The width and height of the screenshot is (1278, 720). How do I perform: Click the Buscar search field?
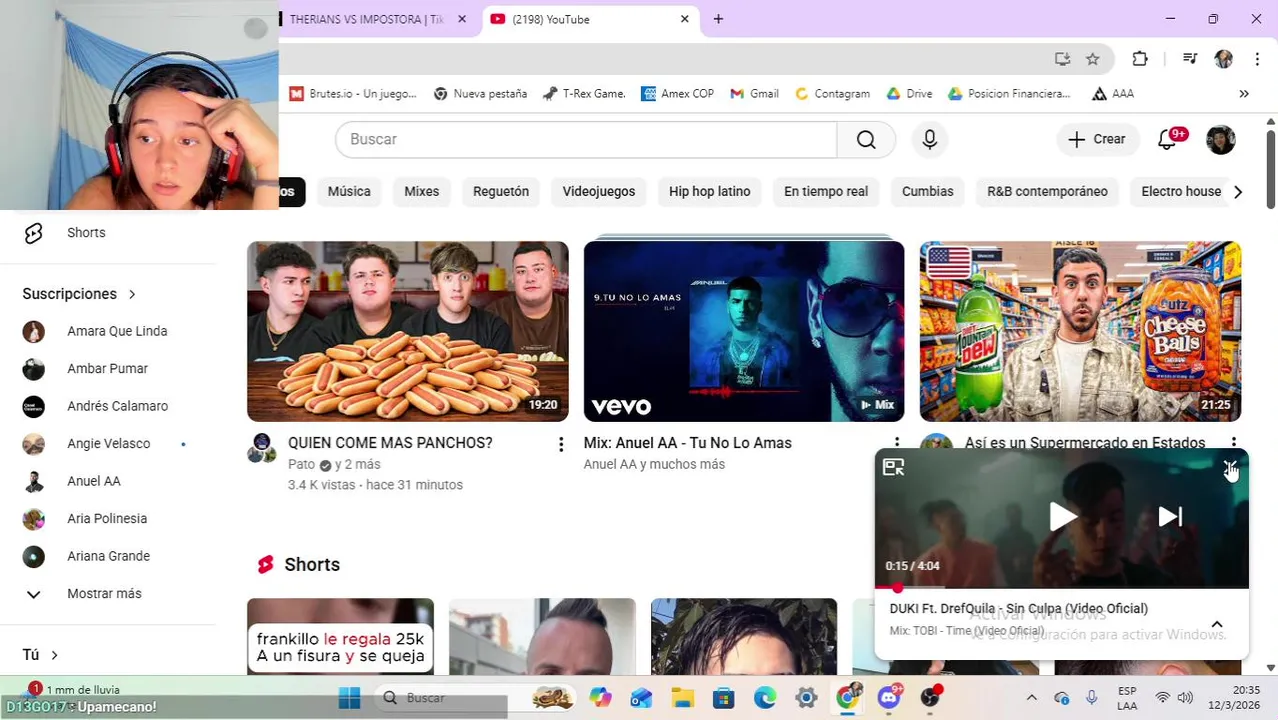point(586,139)
